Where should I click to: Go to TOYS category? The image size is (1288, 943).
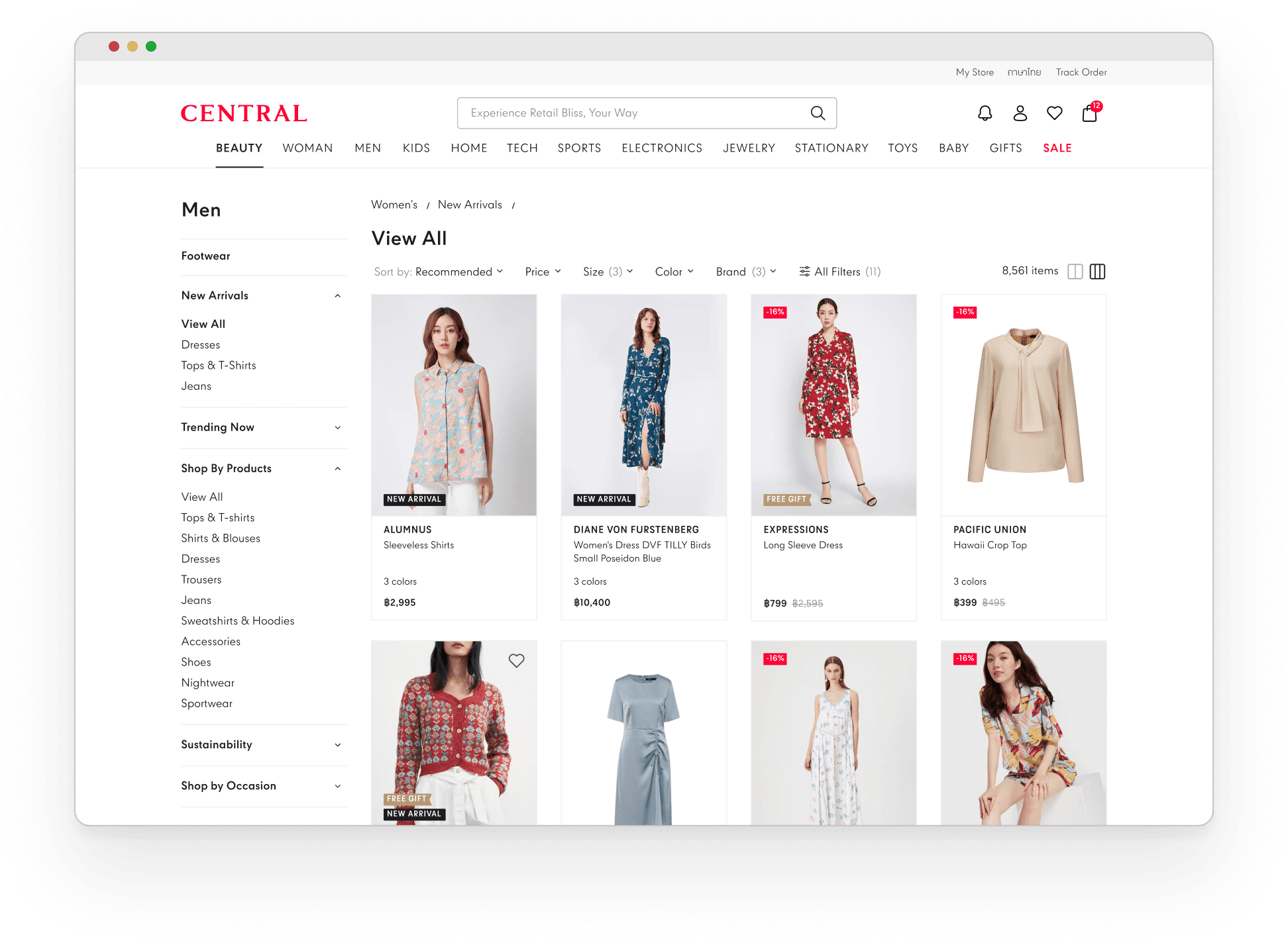[903, 148]
